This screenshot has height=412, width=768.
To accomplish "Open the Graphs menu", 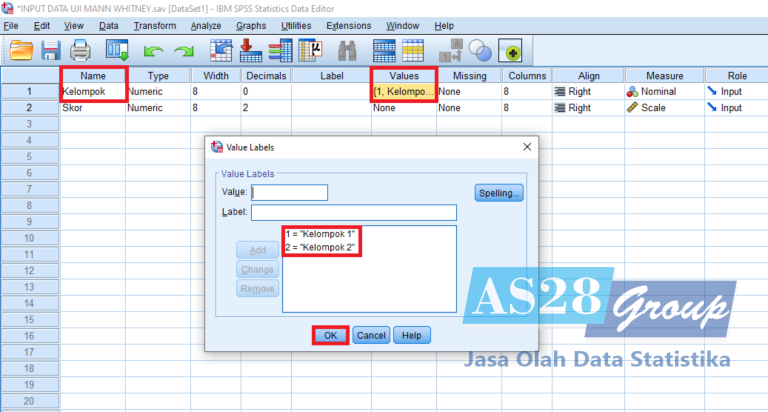I will (251, 25).
